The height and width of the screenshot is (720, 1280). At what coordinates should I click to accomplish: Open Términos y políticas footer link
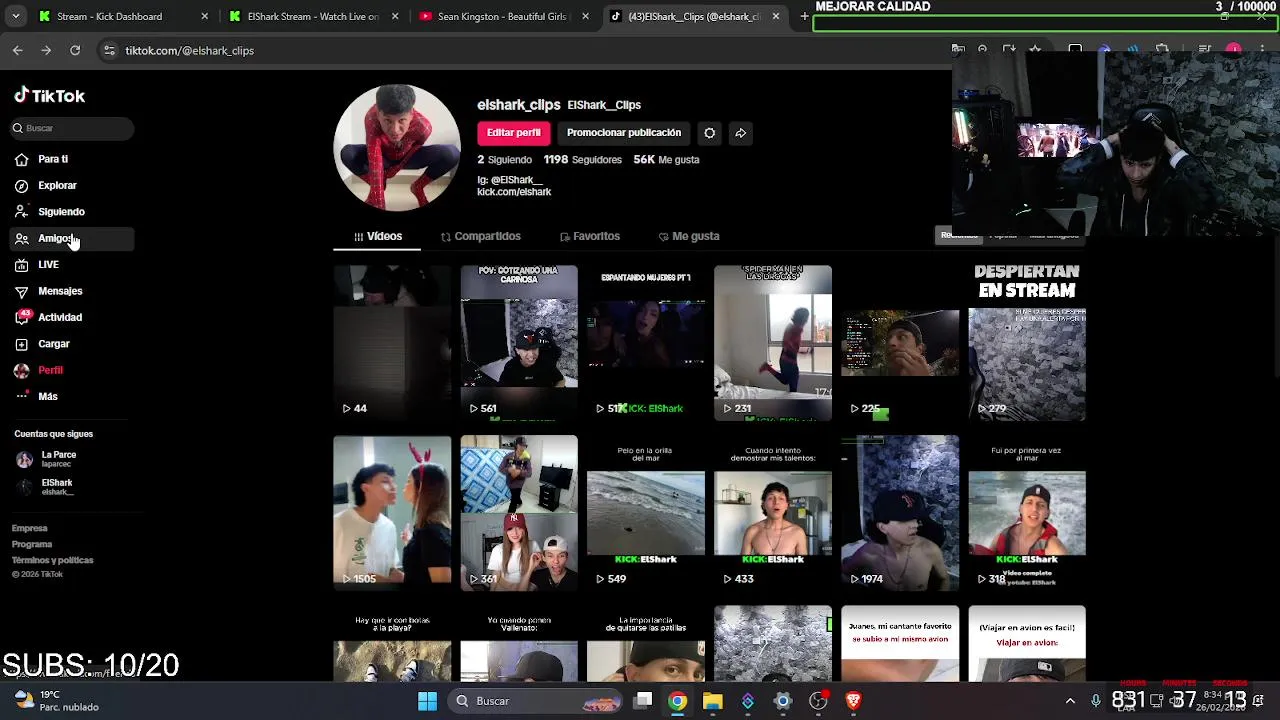tap(52, 560)
